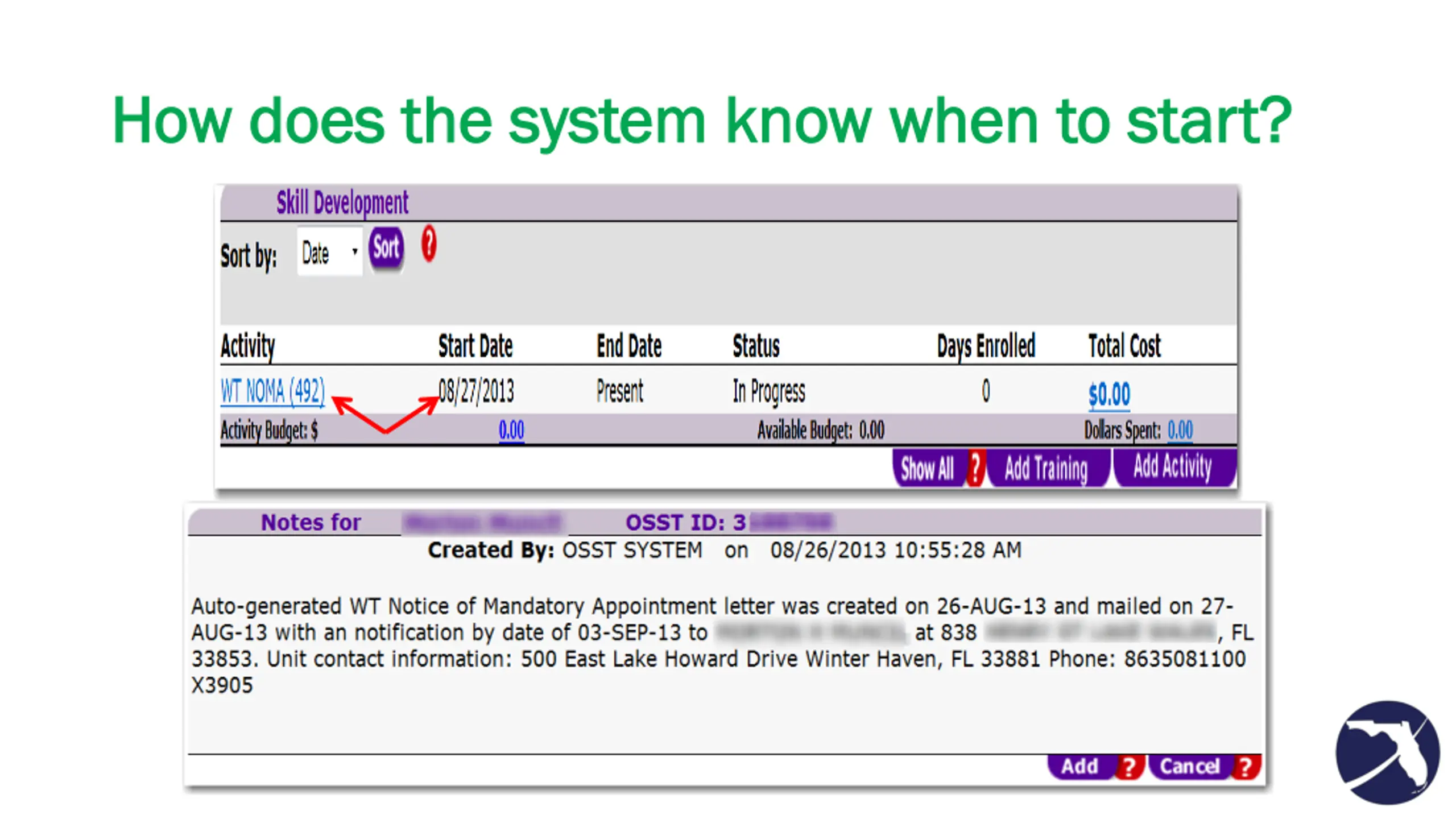Click the auto-generated note body text

click(722, 646)
